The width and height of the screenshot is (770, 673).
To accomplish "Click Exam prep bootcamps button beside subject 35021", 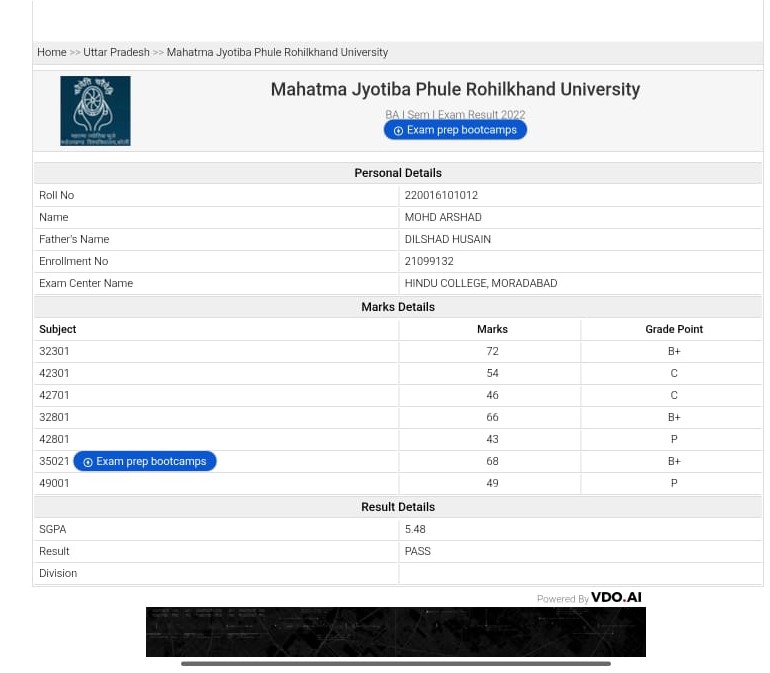I will [x=145, y=461].
